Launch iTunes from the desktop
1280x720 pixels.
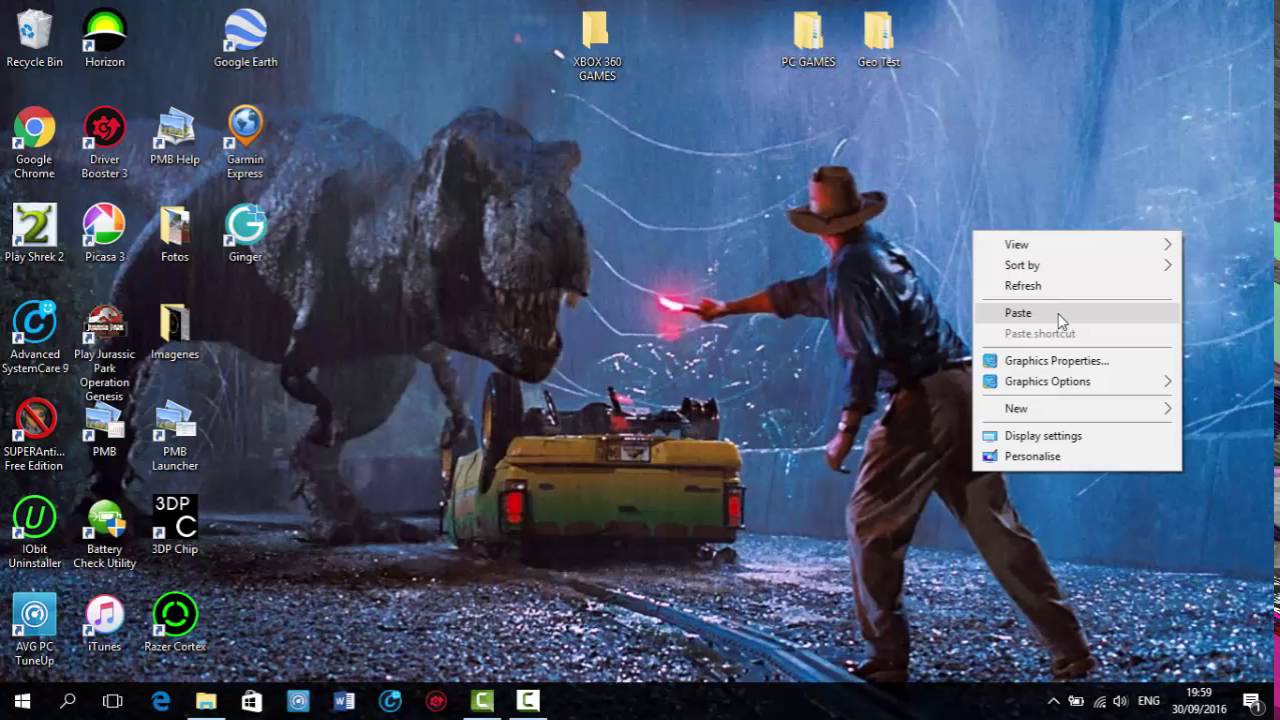tap(105, 623)
